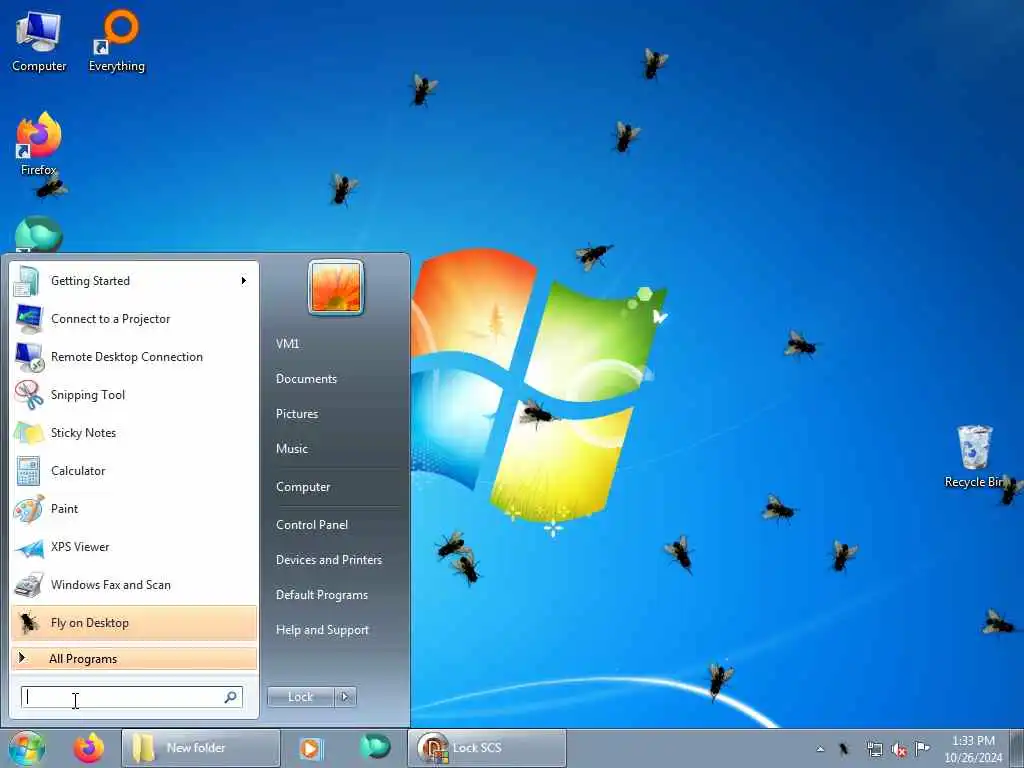This screenshot has width=1024, height=768.
Task: Click the Snipping Tool scissors icon
Action: [29, 394]
